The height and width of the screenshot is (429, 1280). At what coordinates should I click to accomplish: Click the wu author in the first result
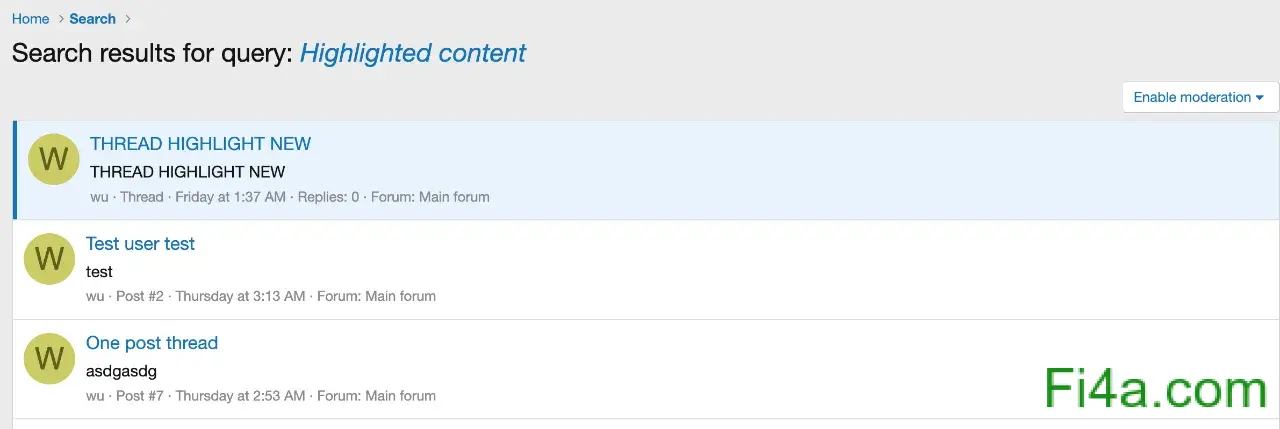point(99,197)
